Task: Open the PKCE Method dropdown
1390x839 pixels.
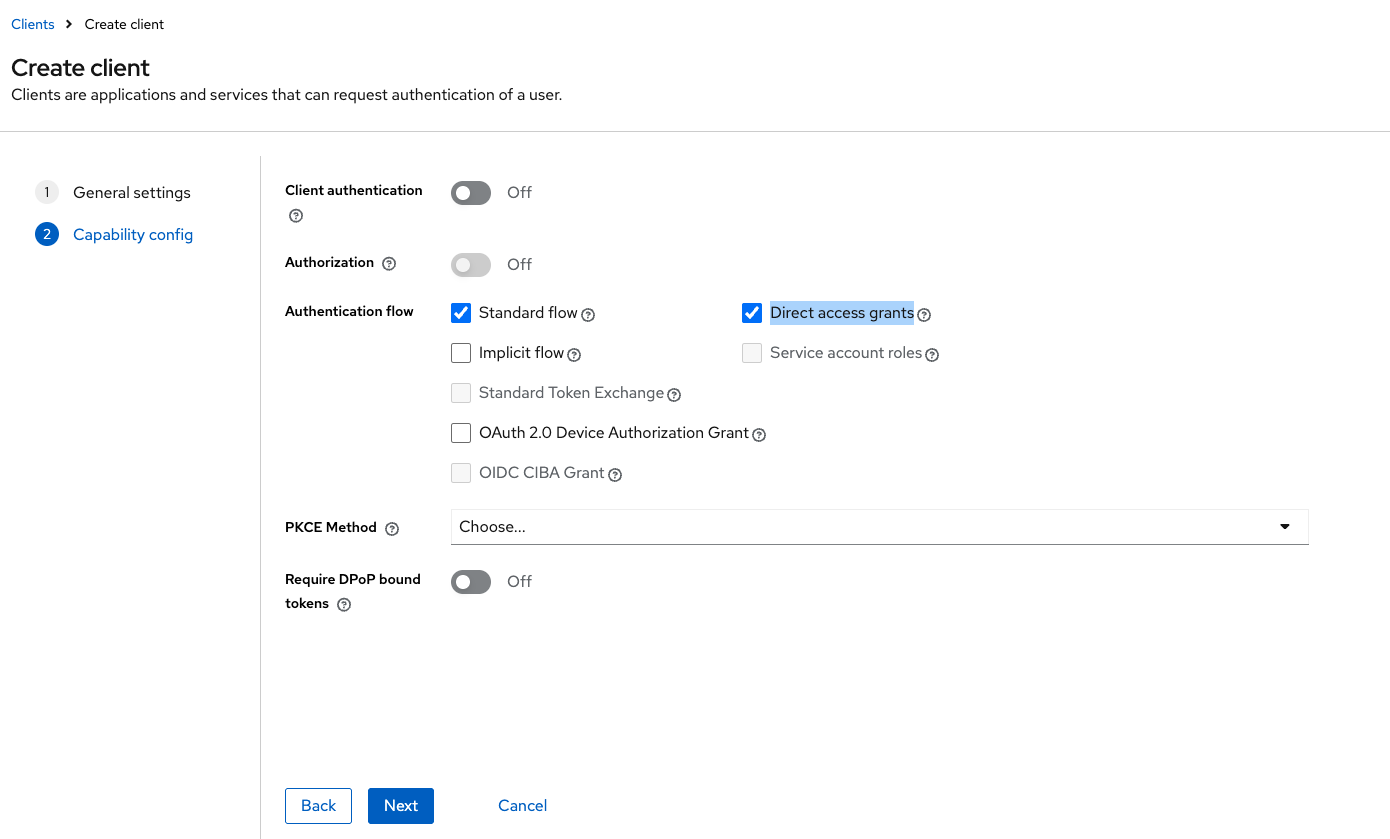Action: coord(1283,526)
